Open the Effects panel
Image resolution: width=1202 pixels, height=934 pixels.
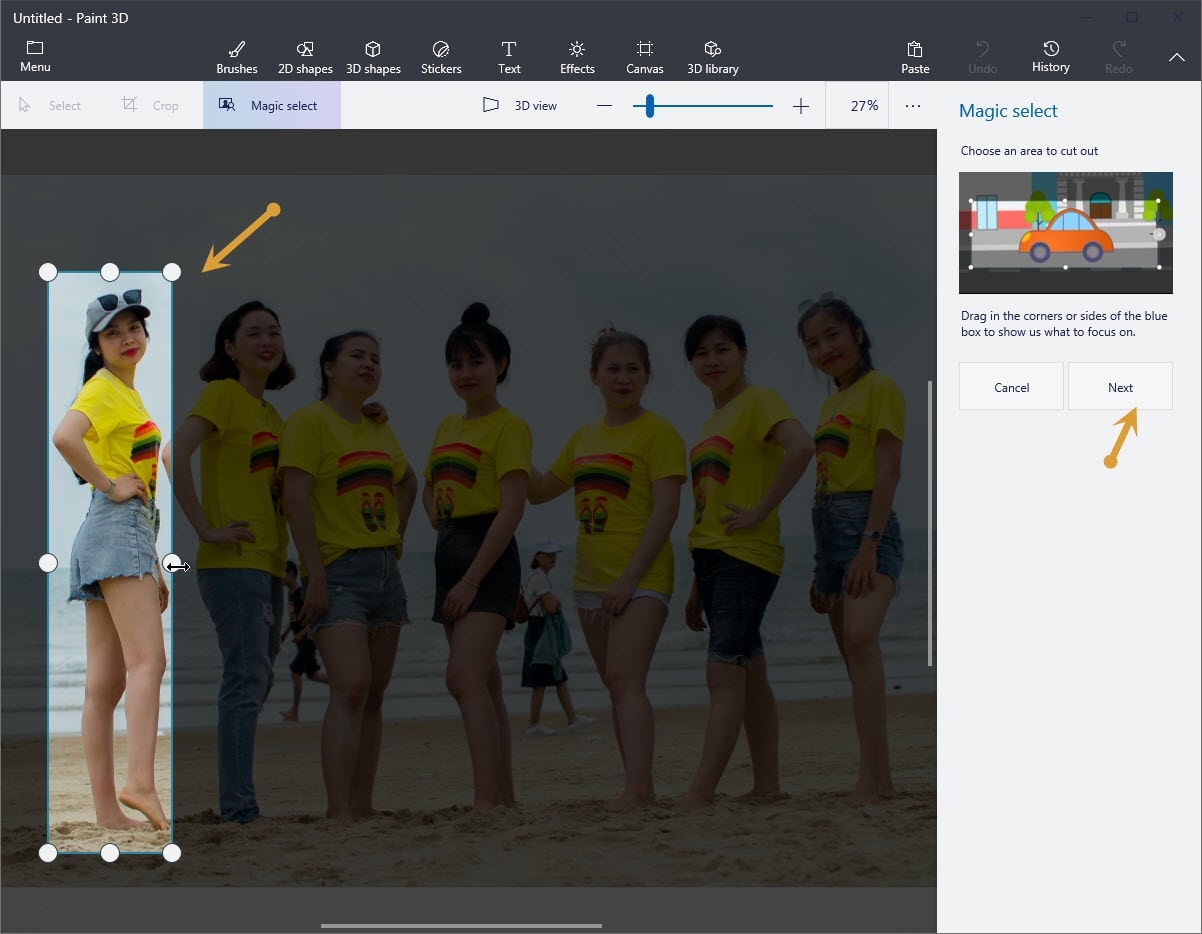click(x=577, y=57)
